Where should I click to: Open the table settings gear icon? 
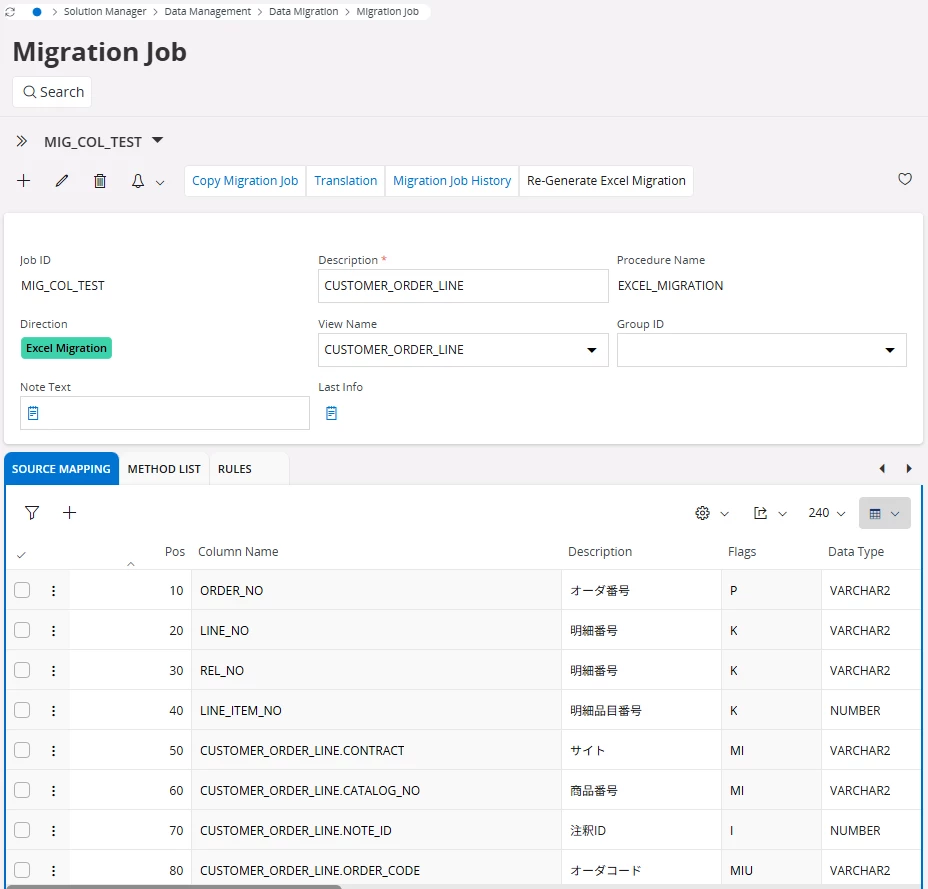point(702,513)
